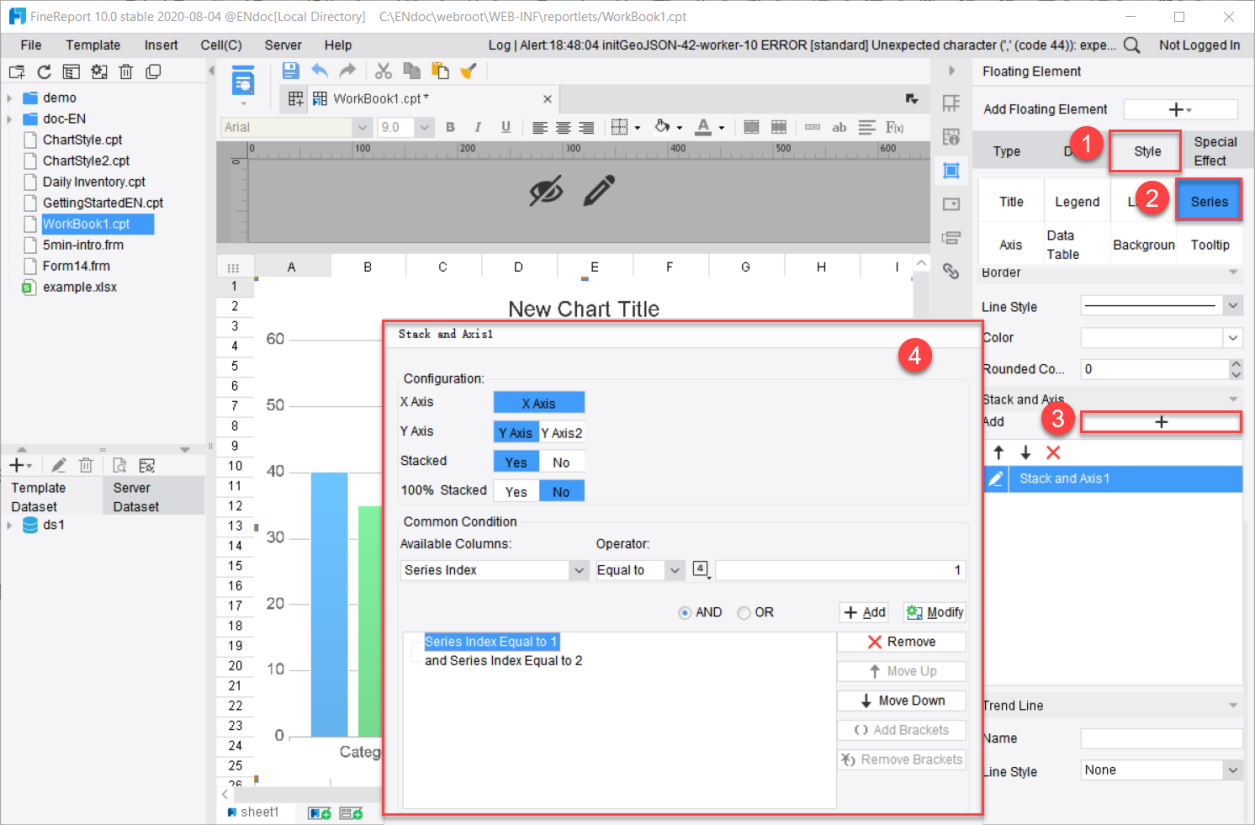The height and width of the screenshot is (825, 1255).
Task: Click the Remove condition button
Action: 901,642
